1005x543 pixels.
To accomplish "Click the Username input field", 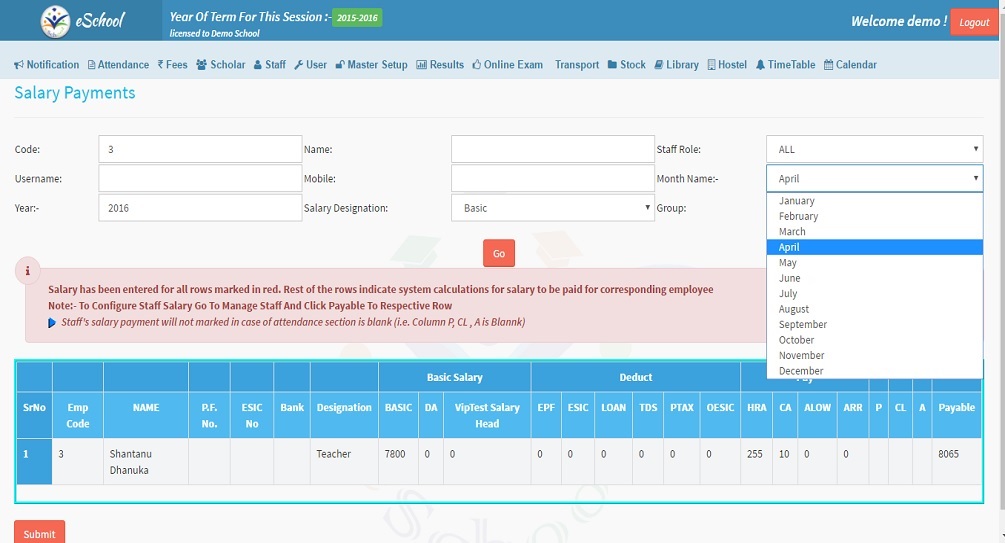I will pos(200,179).
